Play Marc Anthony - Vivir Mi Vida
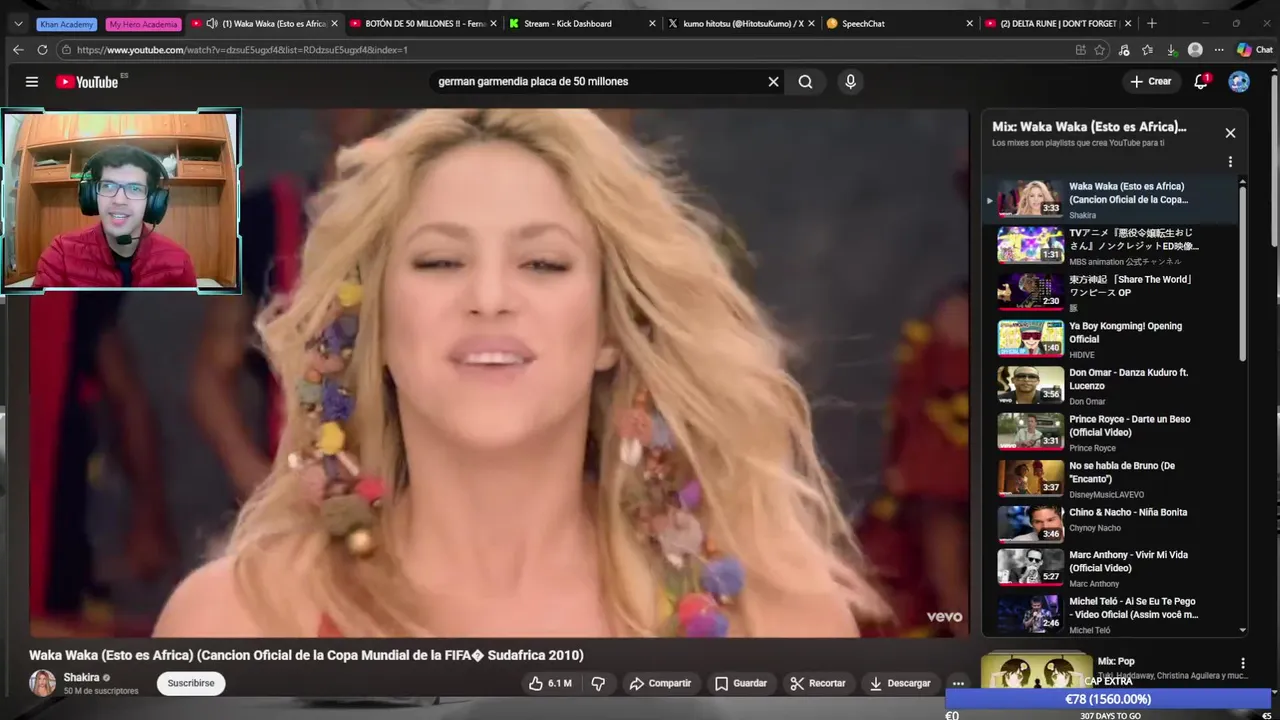The width and height of the screenshot is (1280, 720). pos(1110,568)
